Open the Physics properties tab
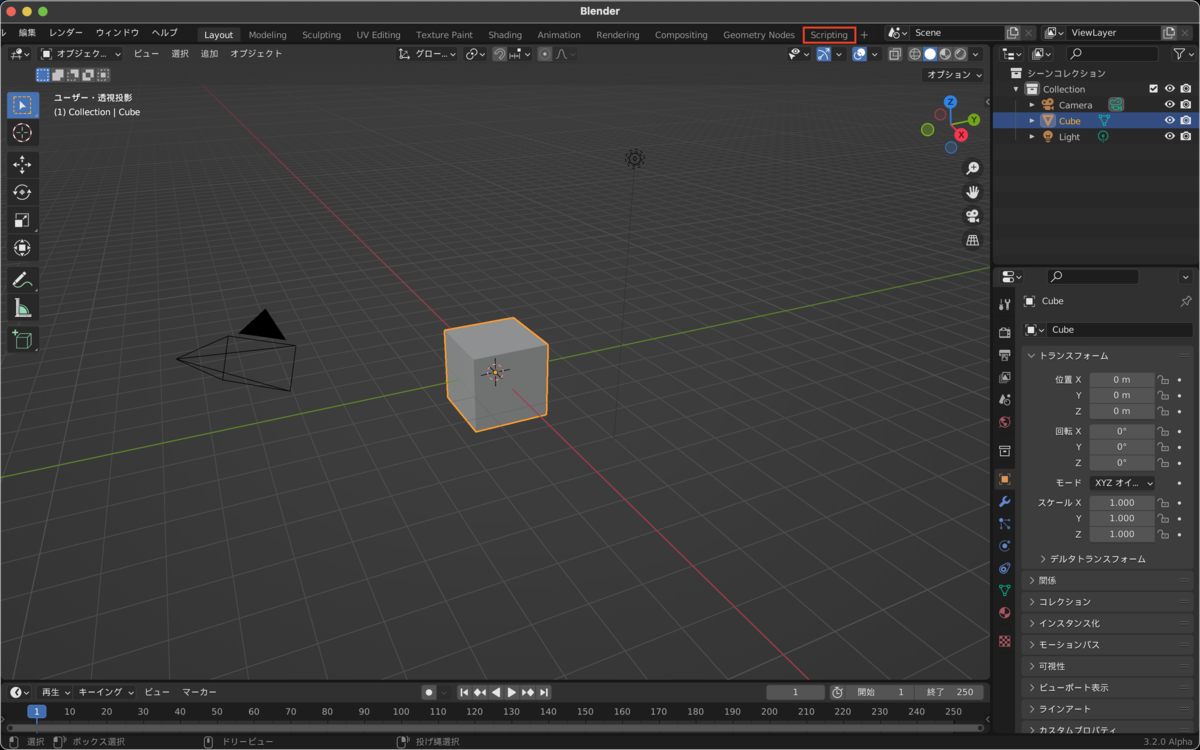 (x=1005, y=546)
